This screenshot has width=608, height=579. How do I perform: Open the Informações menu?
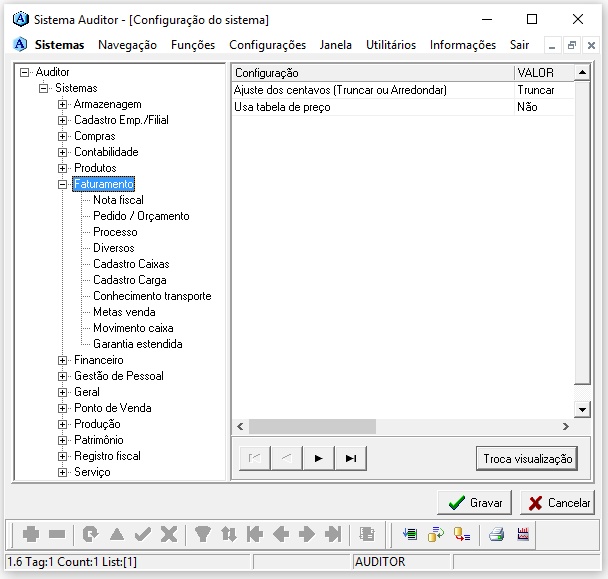[463, 45]
